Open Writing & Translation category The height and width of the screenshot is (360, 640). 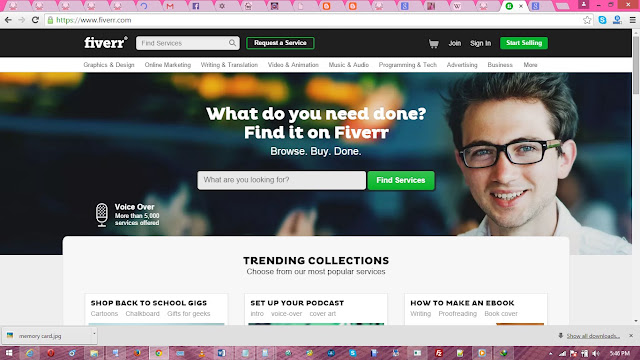[229, 65]
